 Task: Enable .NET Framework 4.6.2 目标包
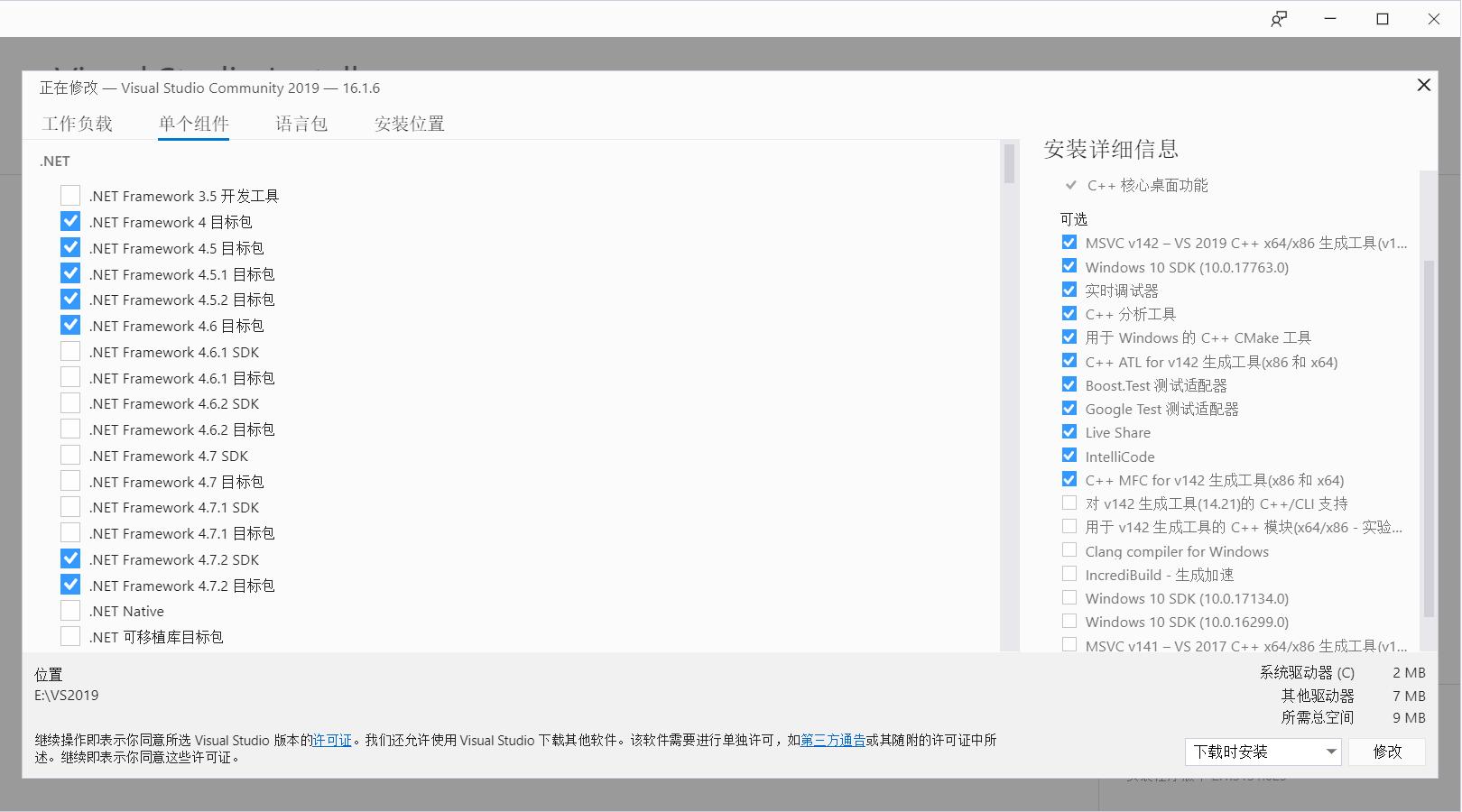70,429
